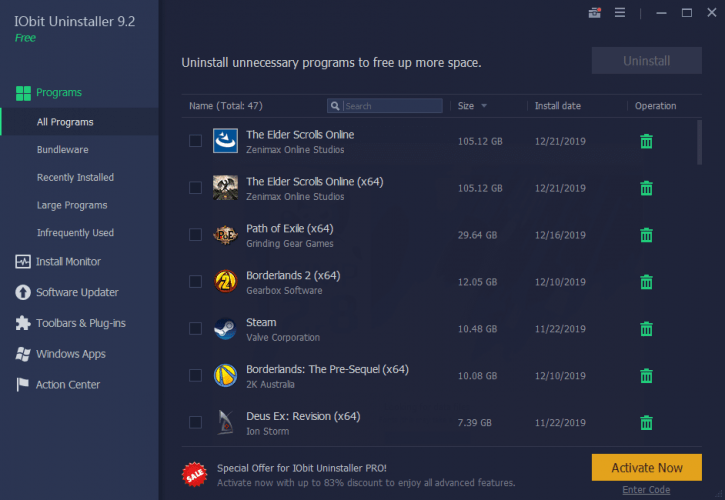Click the red SALE badge icon
Image resolution: width=725 pixels, height=500 pixels.
(x=195, y=475)
